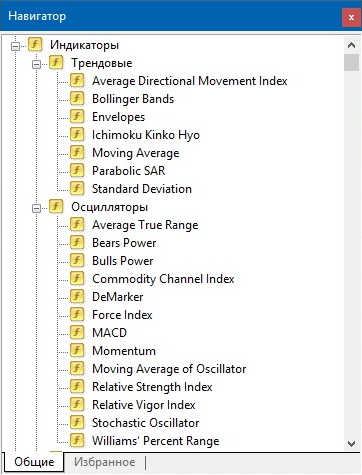Collapse the Трендовые group
Screen dimensions: 362x475
click(36, 64)
